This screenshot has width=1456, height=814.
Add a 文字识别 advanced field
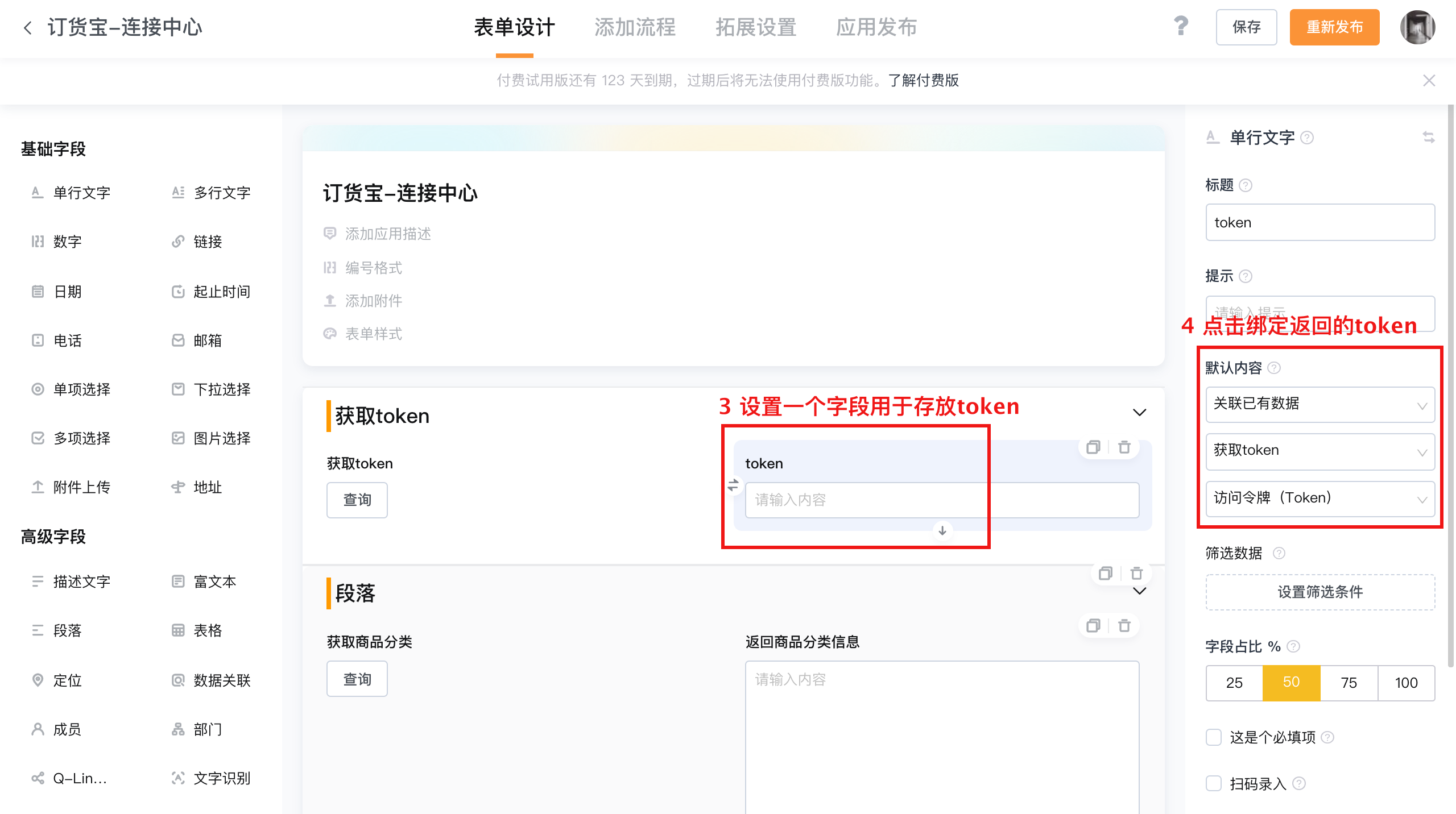[x=211, y=778]
